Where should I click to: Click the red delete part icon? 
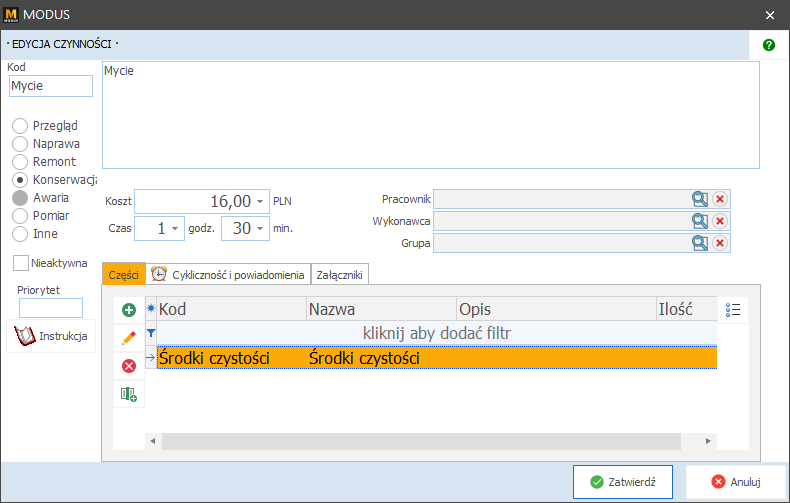click(128, 366)
